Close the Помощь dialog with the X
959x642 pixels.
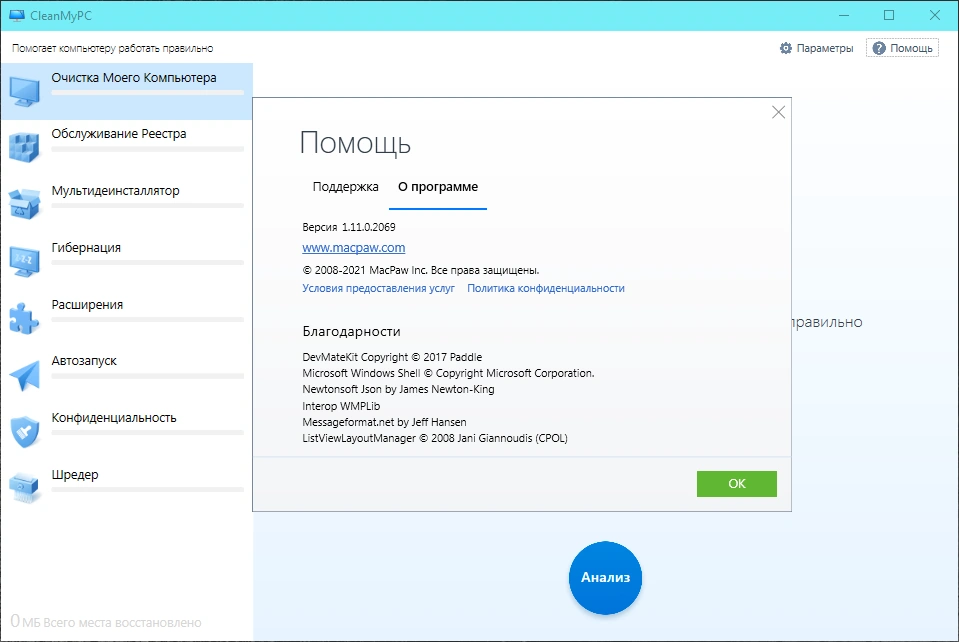point(778,112)
